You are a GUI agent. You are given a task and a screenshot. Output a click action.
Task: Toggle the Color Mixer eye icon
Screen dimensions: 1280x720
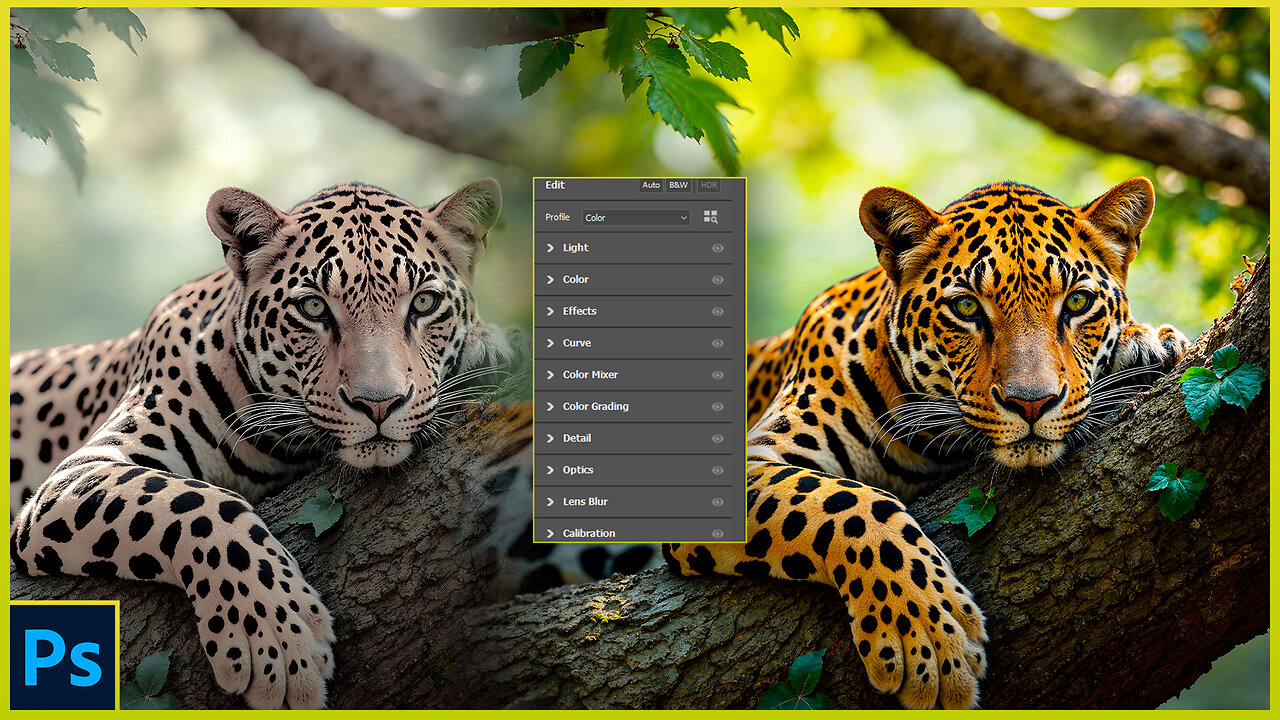coord(717,375)
